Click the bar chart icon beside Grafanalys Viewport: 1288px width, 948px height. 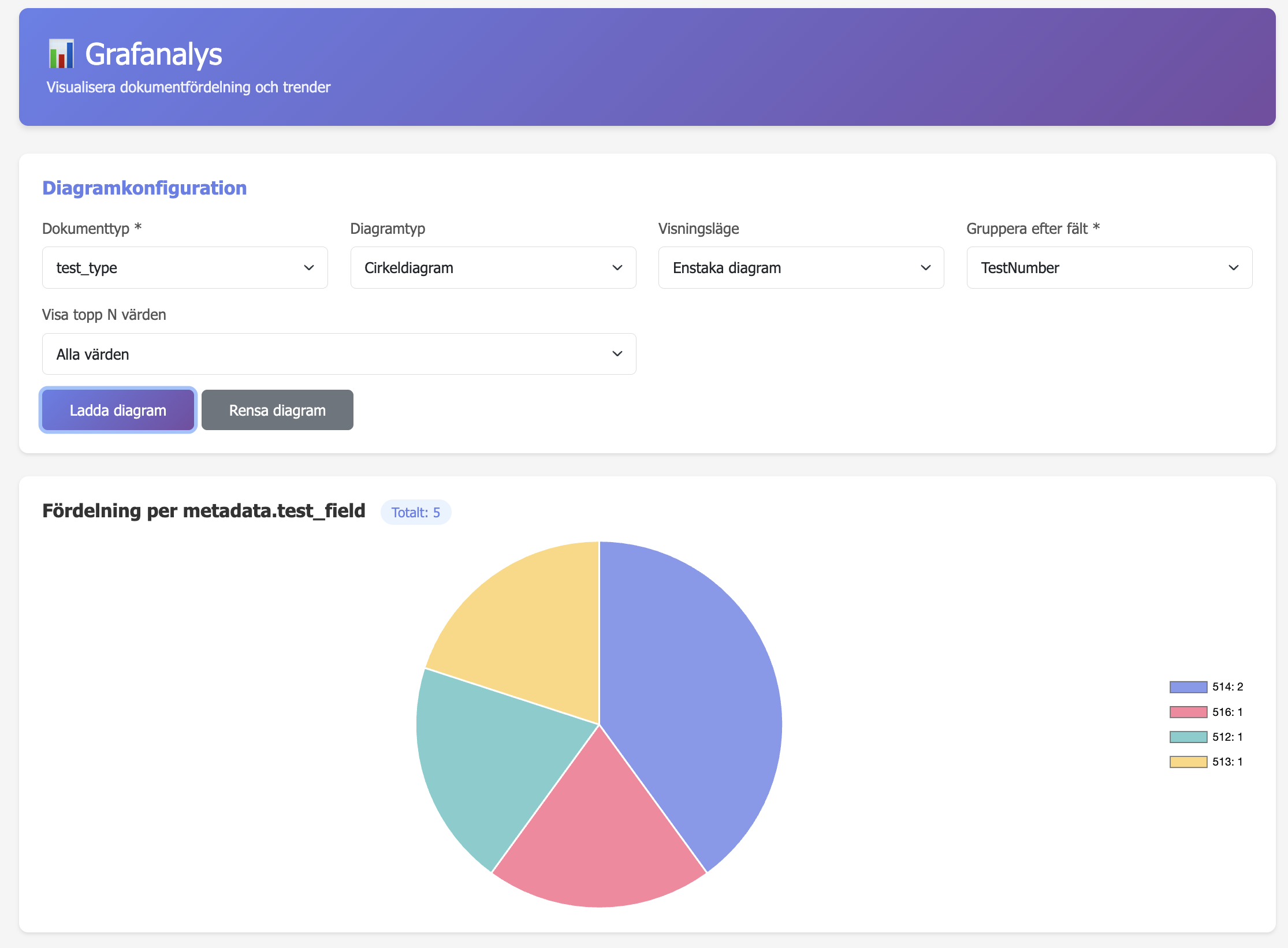point(61,54)
